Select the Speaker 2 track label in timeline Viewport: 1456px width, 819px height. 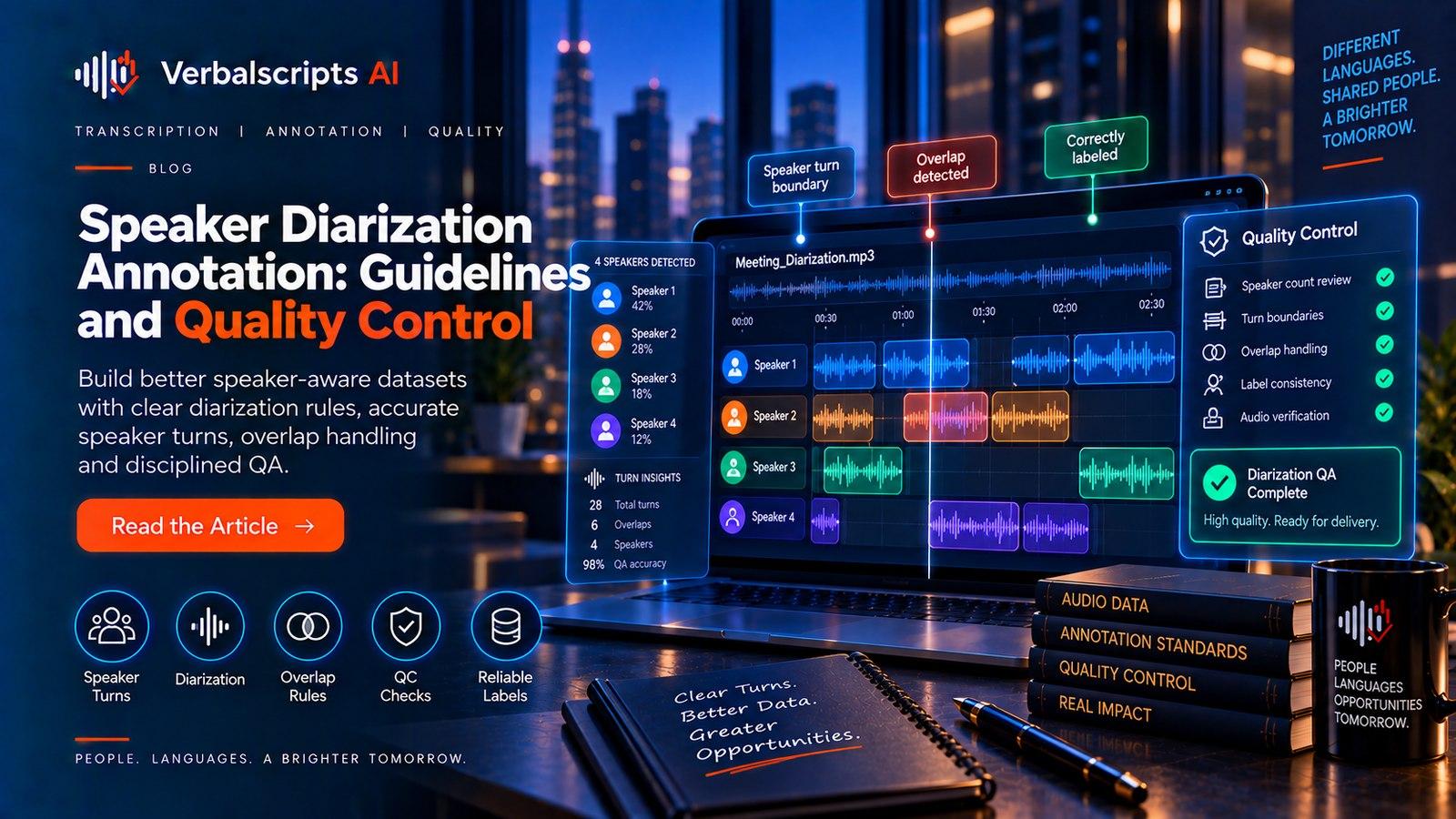pyautogui.click(x=763, y=416)
